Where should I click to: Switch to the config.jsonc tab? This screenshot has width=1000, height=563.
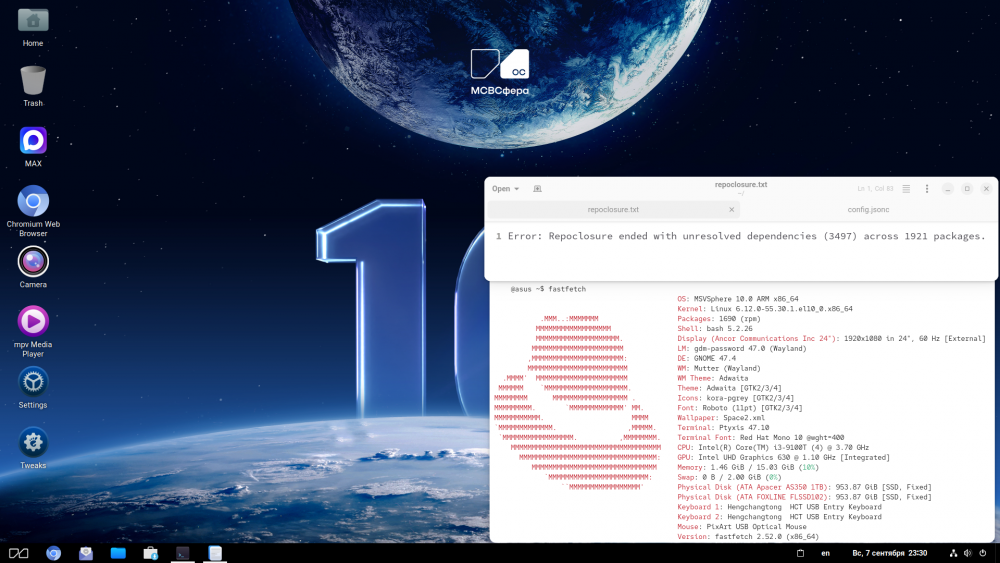(x=868, y=210)
